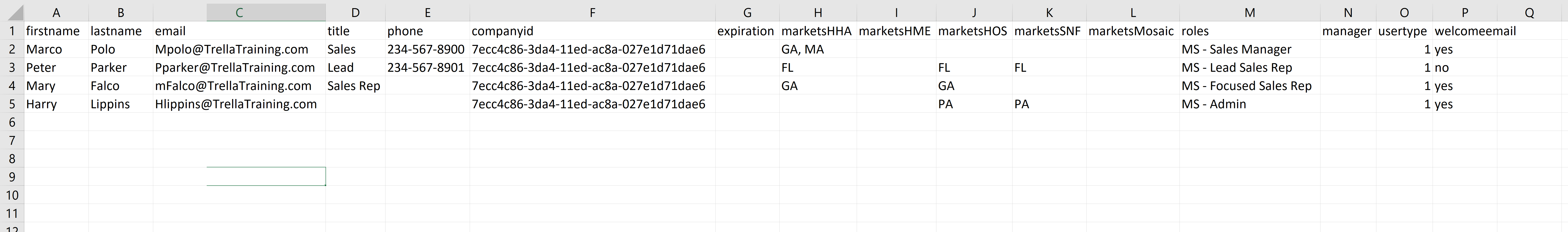
Task: Select the cell containing 'Peter'
Action: 56,68
